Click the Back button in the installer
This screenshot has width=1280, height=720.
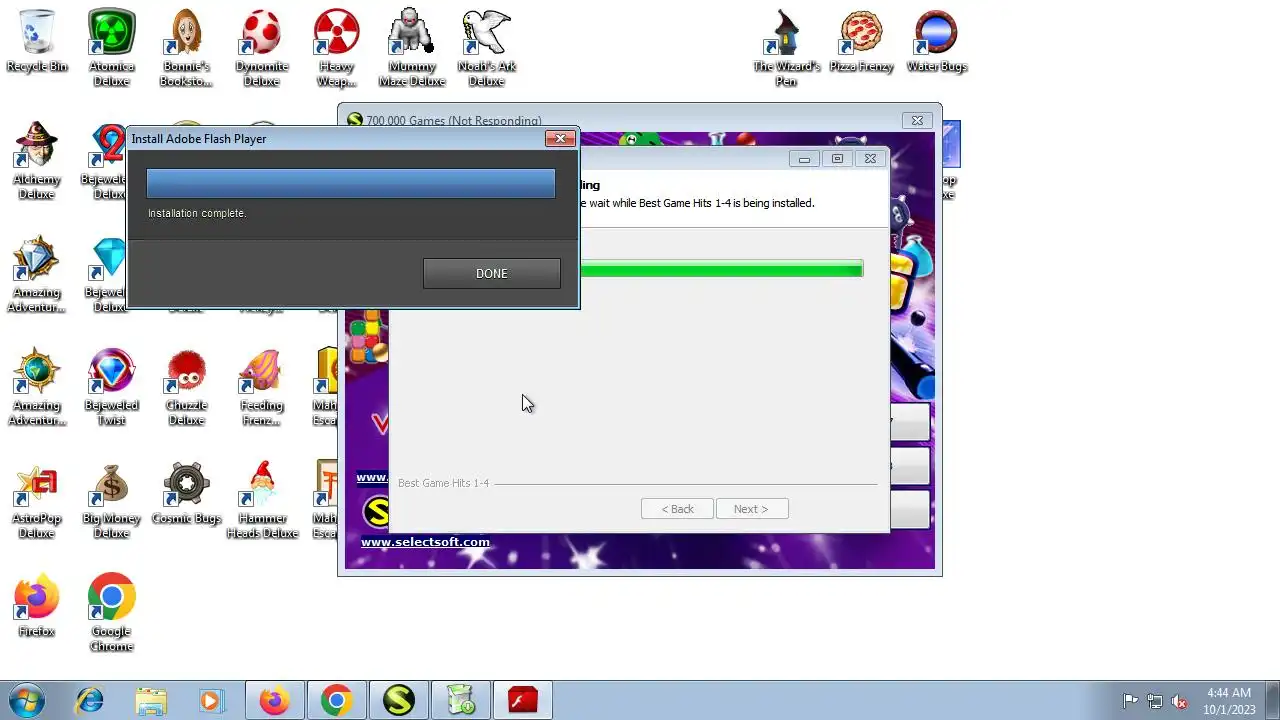coord(677,509)
